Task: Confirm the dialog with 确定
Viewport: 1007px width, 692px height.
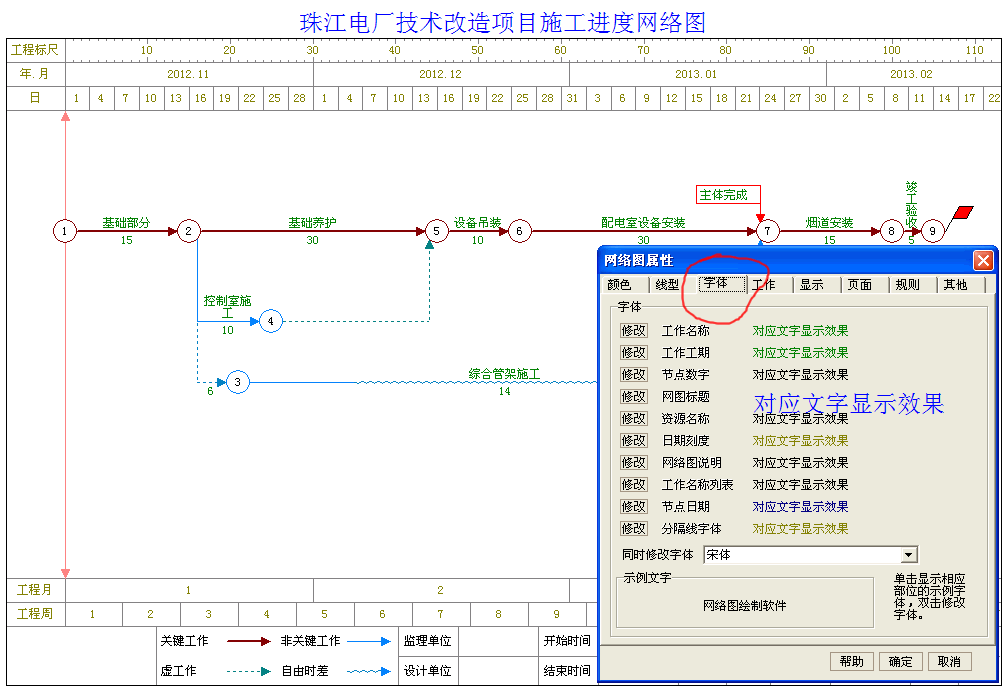Action: pos(900,662)
